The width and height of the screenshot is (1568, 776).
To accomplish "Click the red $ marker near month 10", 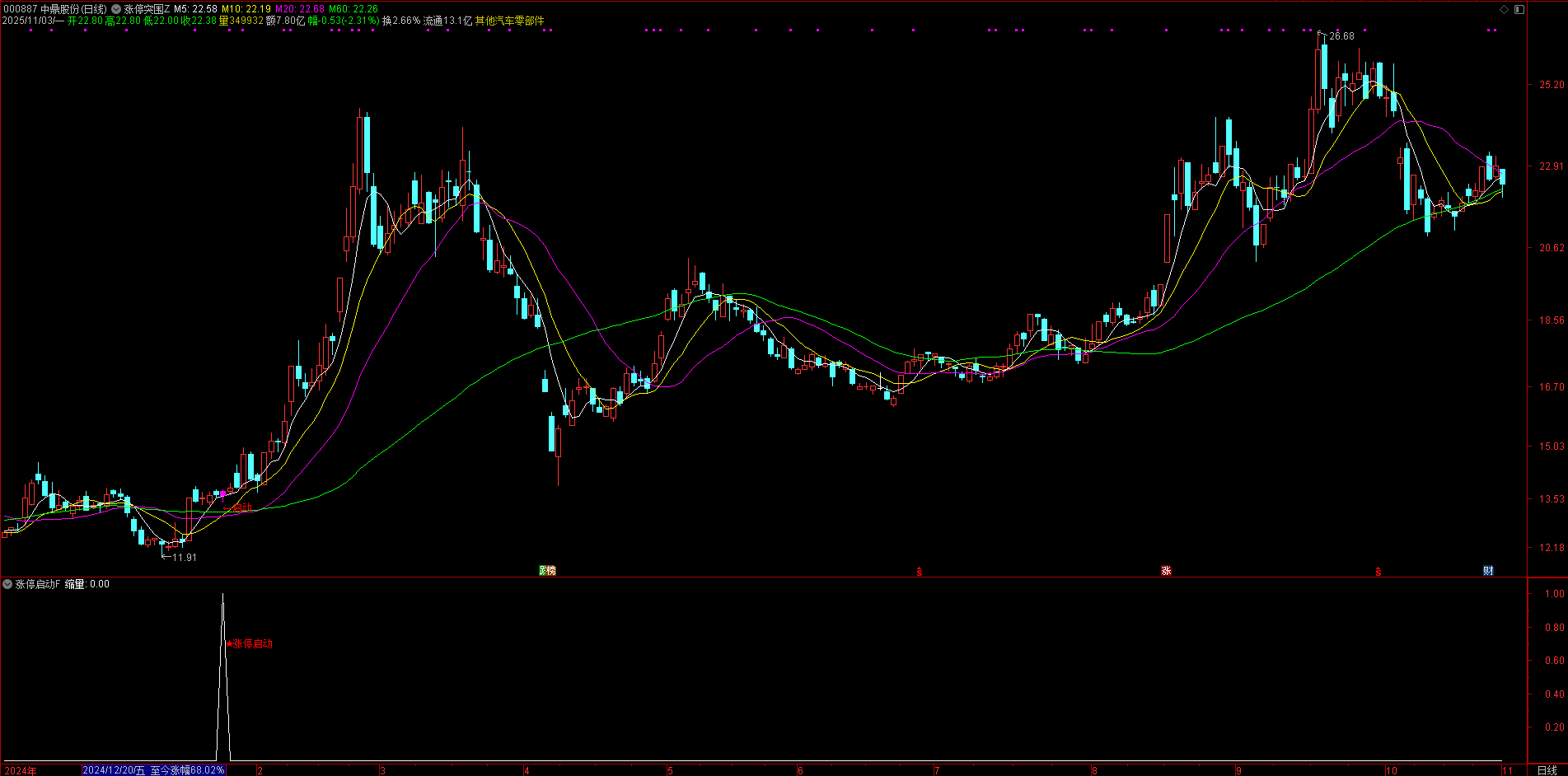I will [1378, 571].
